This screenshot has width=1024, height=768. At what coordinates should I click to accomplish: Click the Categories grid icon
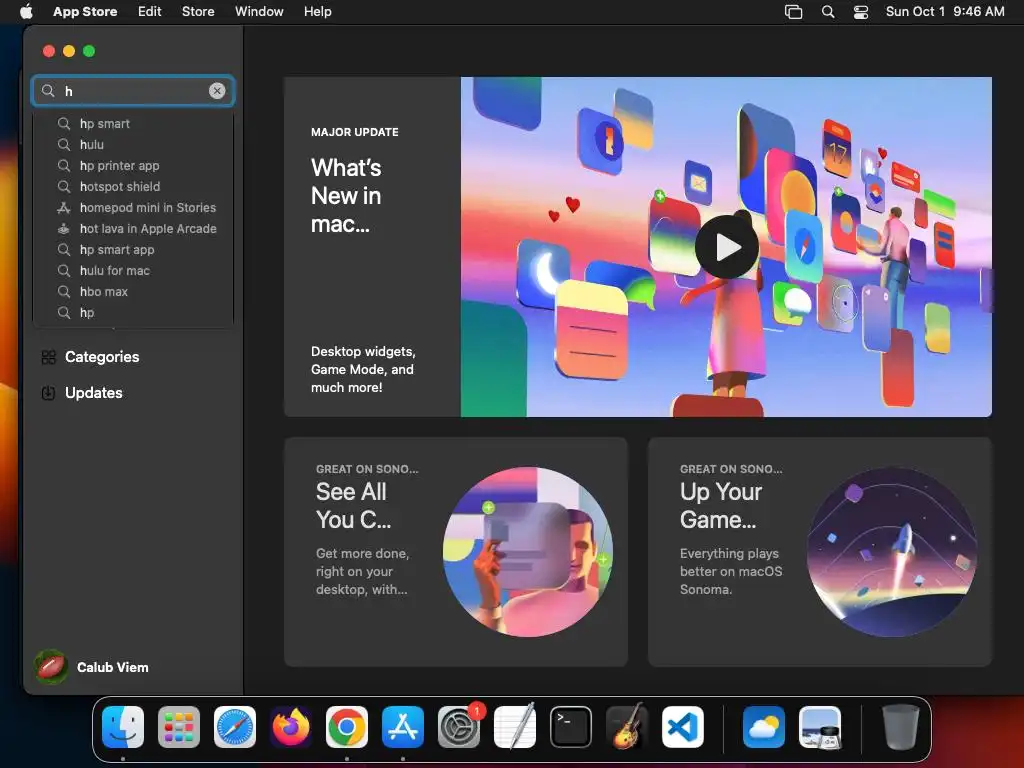pyautogui.click(x=48, y=357)
